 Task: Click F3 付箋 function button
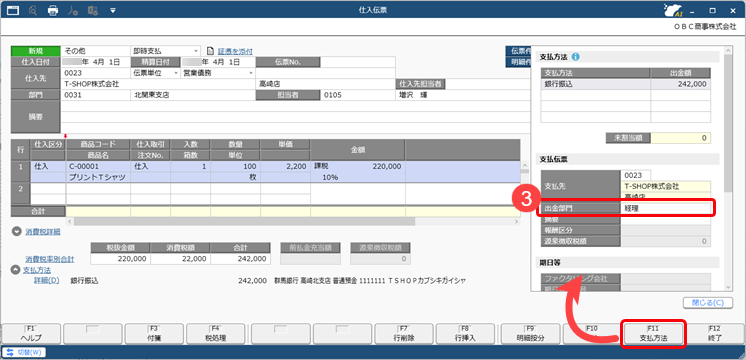pyautogui.click(x=153, y=334)
